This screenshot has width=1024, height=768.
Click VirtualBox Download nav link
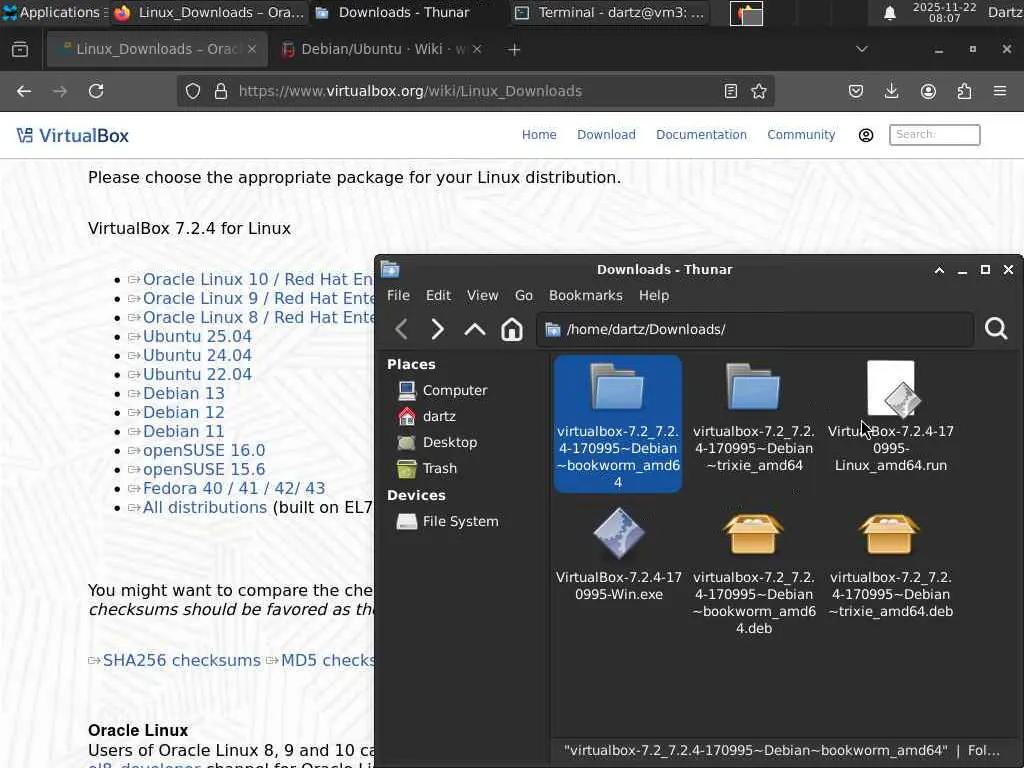[x=606, y=135]
